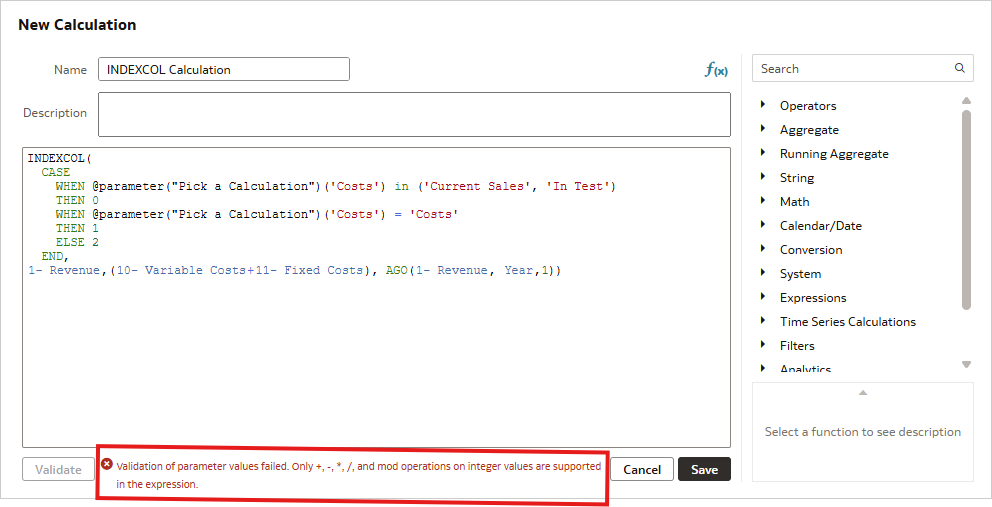This screenshot has width=992, height=507.
Task: Click the Name input field
Action: [x=224, y=70]
